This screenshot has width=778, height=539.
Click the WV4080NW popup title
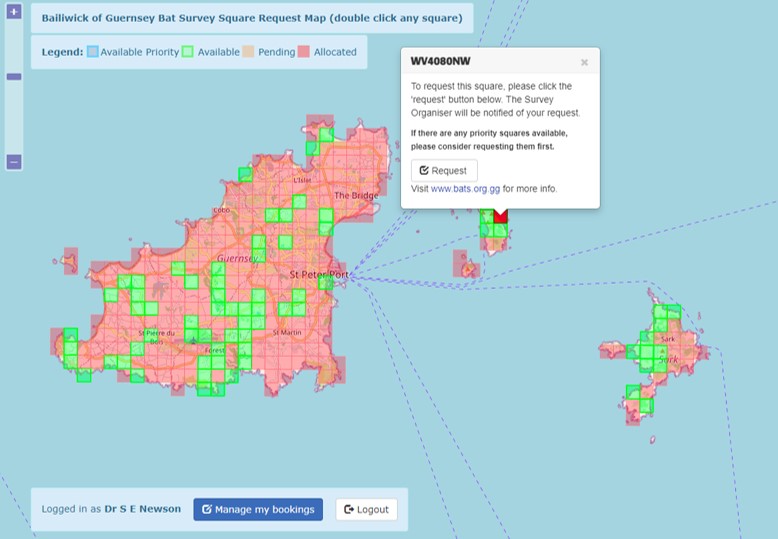[x=440, y=61]
